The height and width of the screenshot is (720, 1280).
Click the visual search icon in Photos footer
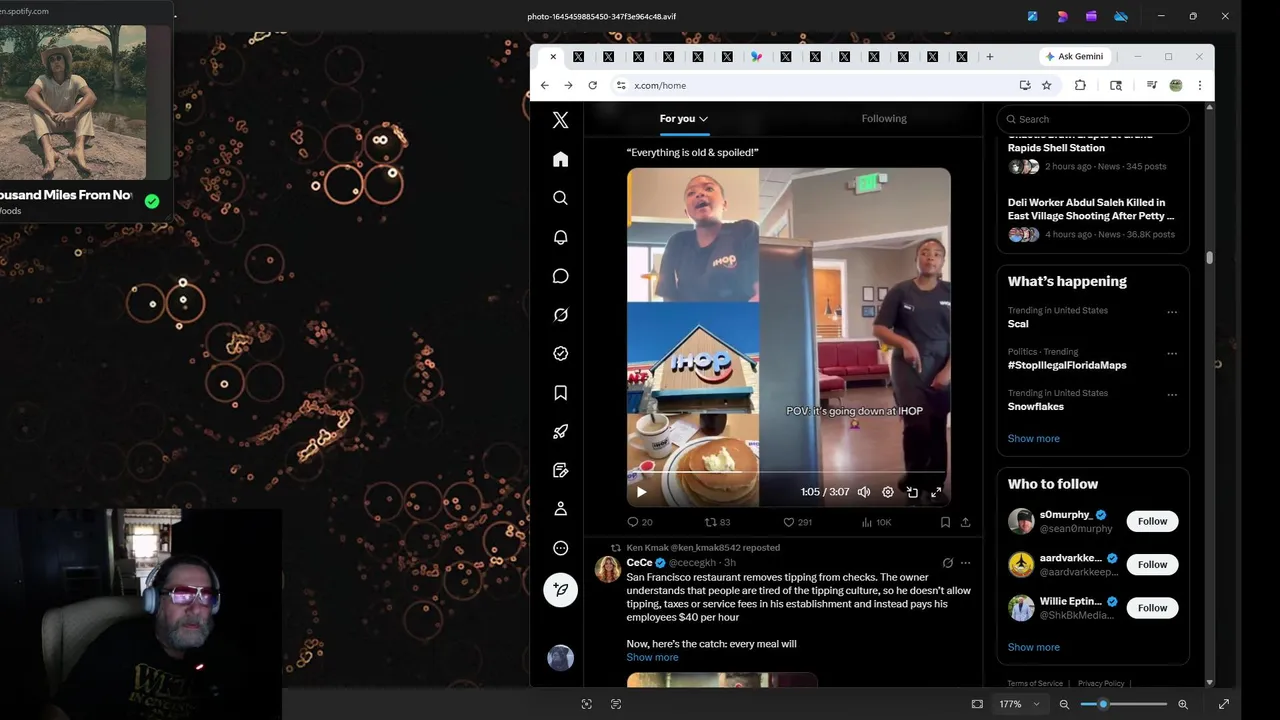click(x=587, y=704)
